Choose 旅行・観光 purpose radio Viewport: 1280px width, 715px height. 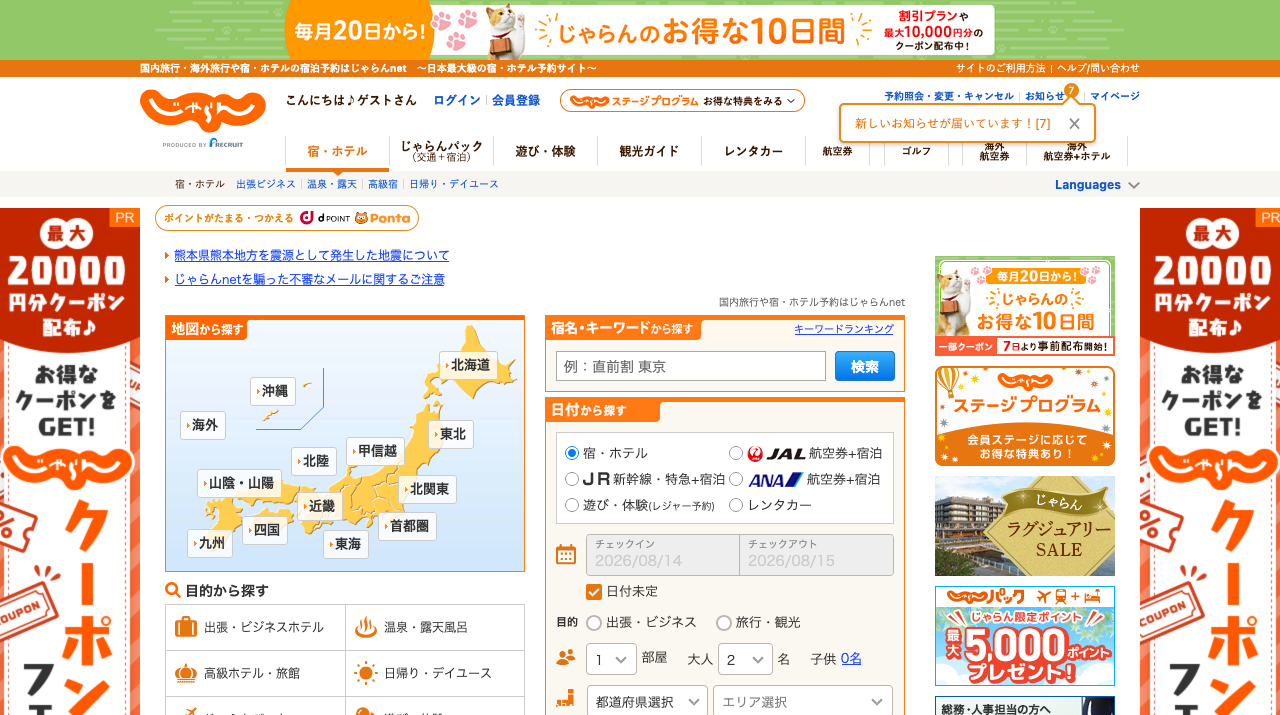[724, 622]
